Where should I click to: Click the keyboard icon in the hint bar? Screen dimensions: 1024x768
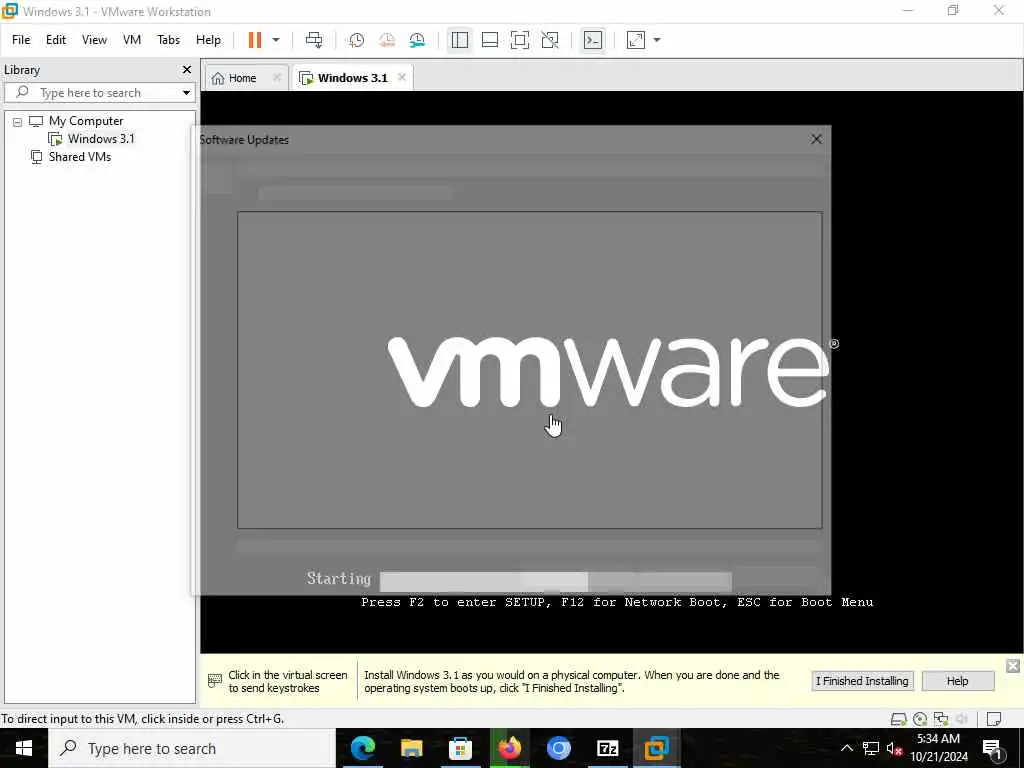[x=214, y=681]
